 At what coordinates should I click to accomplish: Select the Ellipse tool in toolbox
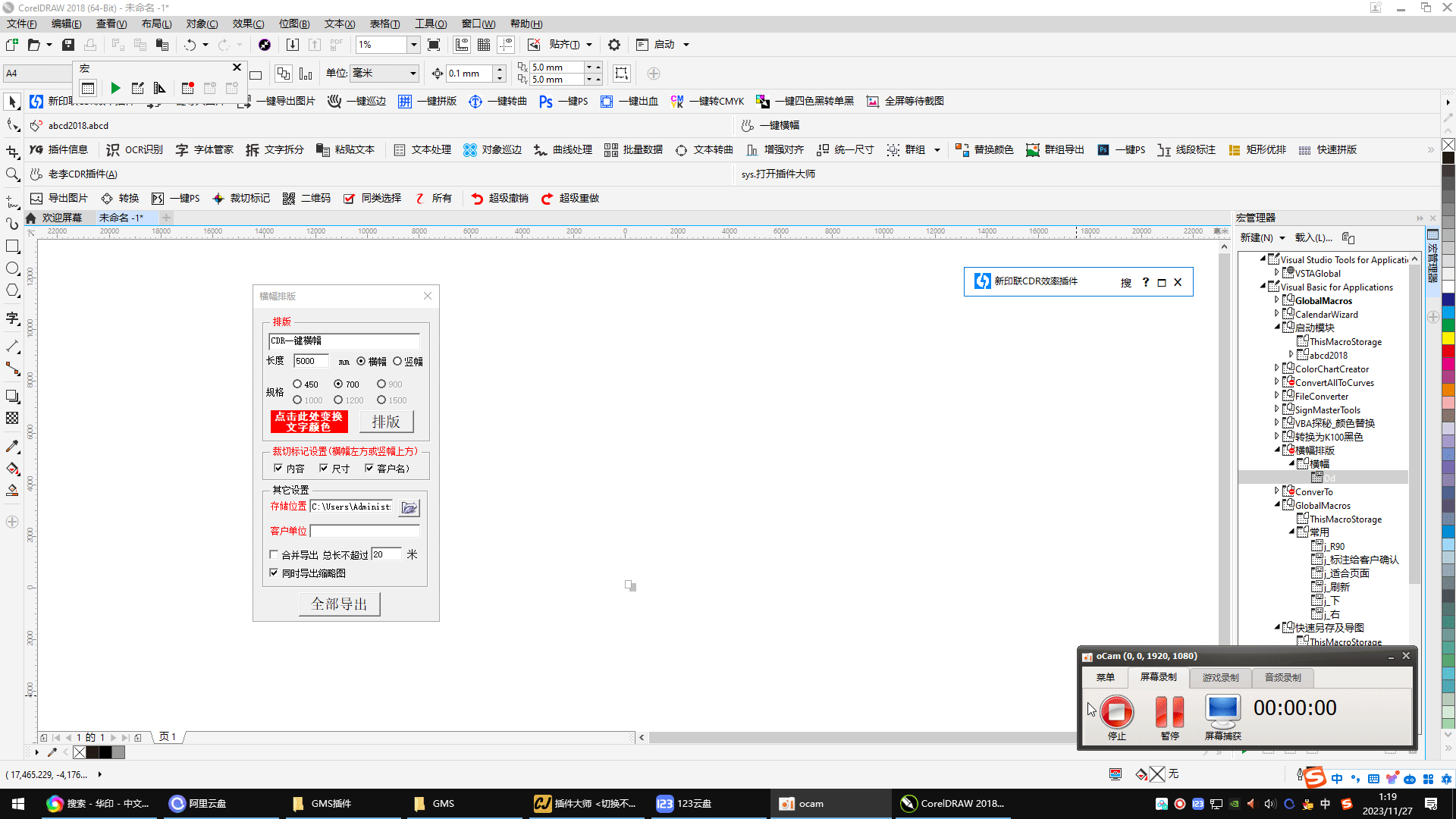pos(12,268)
